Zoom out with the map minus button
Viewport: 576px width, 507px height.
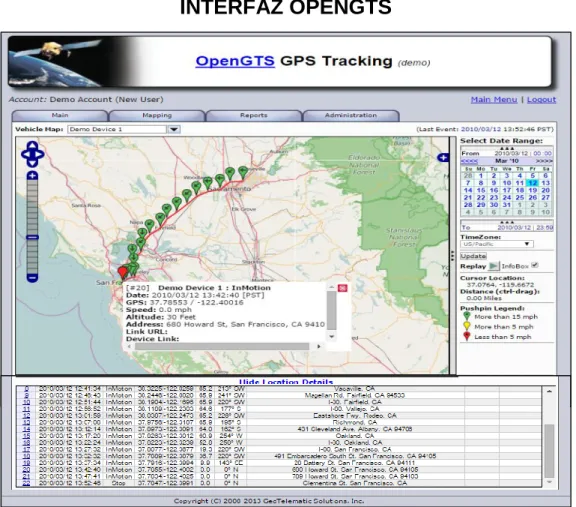[32, 278]
